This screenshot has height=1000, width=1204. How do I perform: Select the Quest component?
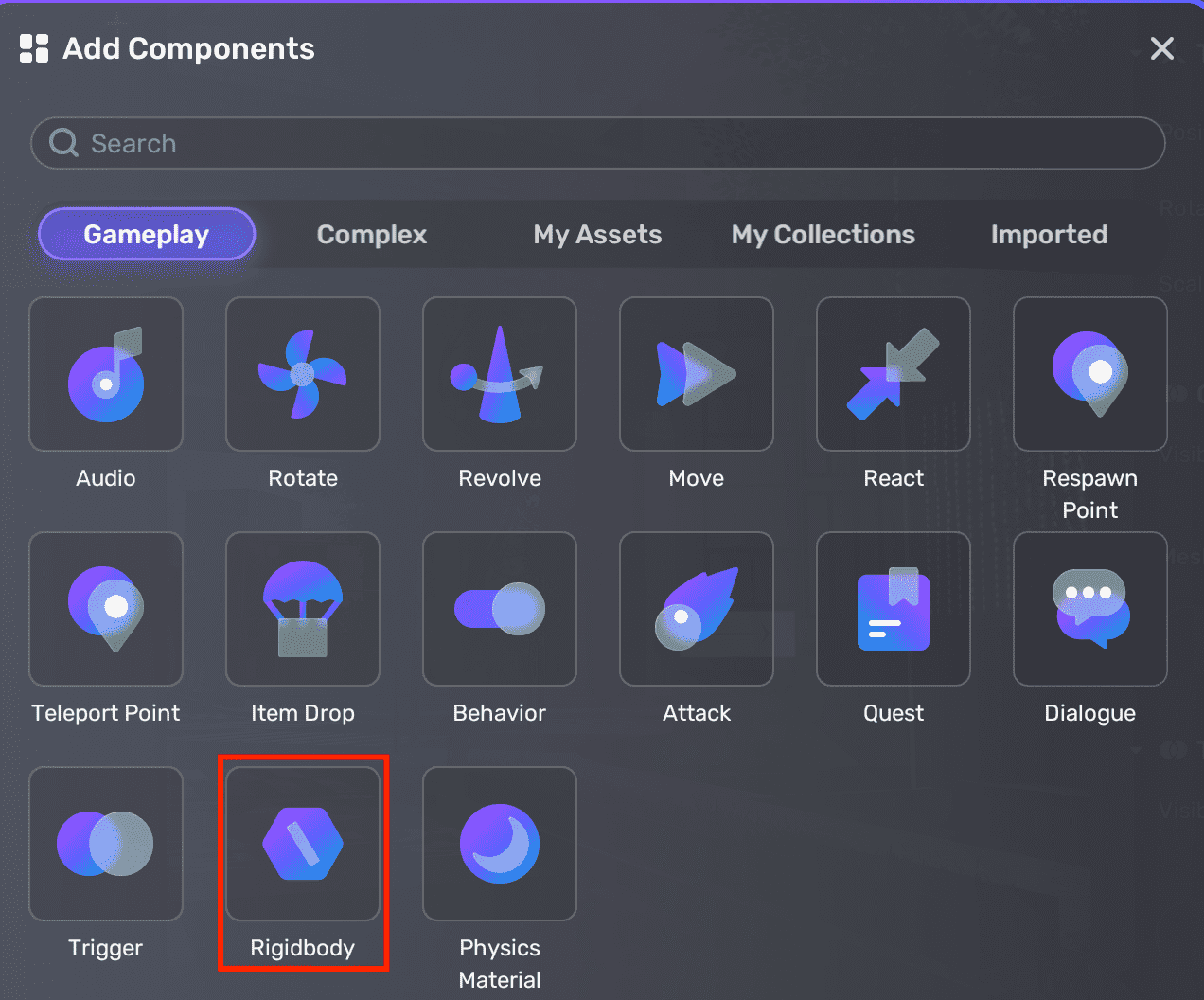point(894,609)
